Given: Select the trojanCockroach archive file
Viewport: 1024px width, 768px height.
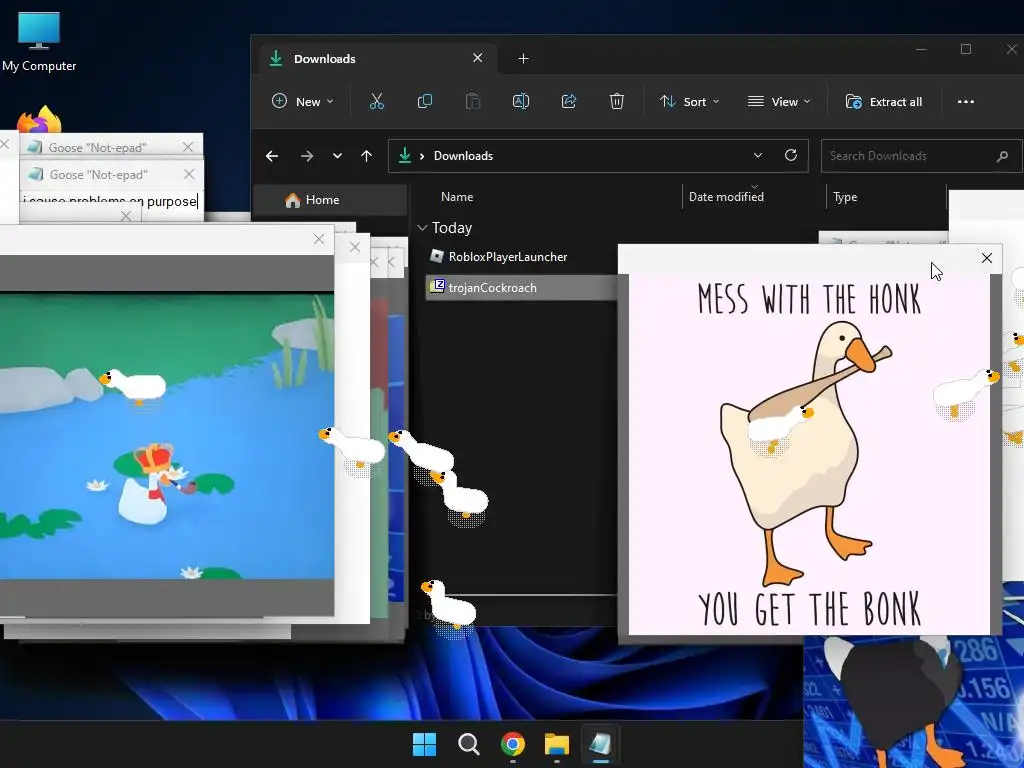Looking at the screenshot, I should [x=520, y=288].
